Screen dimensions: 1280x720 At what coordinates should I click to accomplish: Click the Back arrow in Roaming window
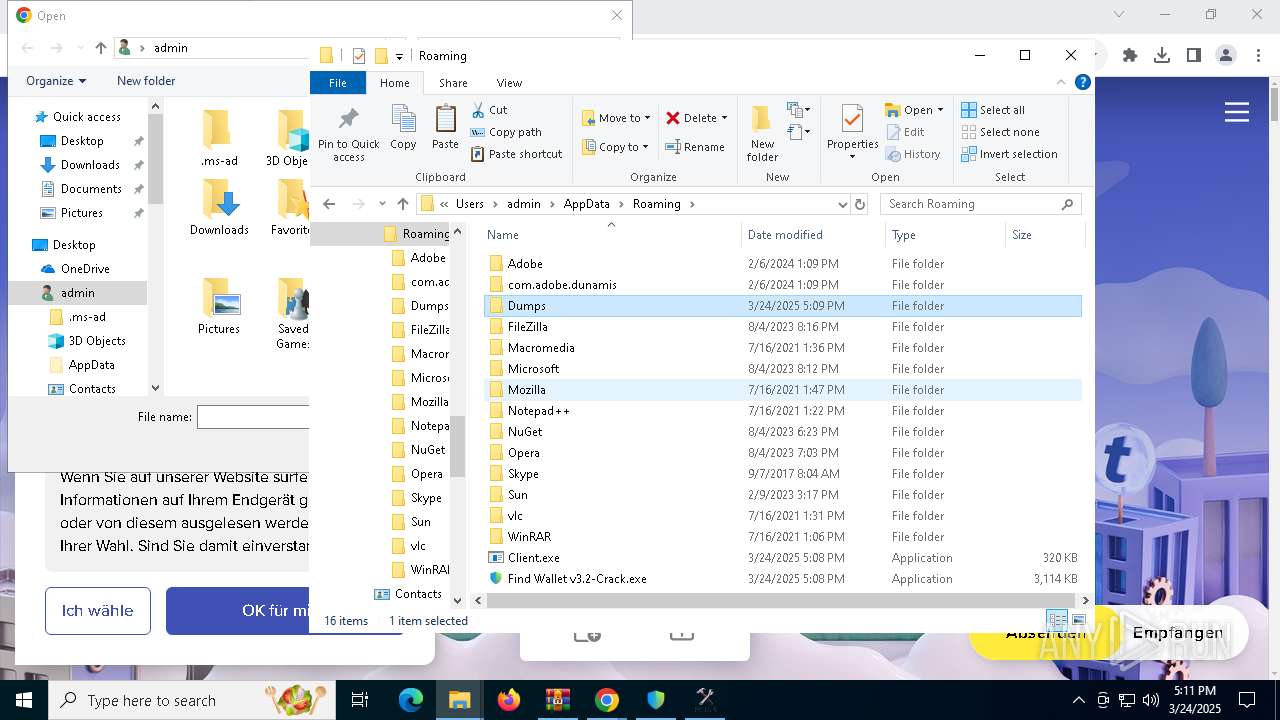click(x=329, y=204)
